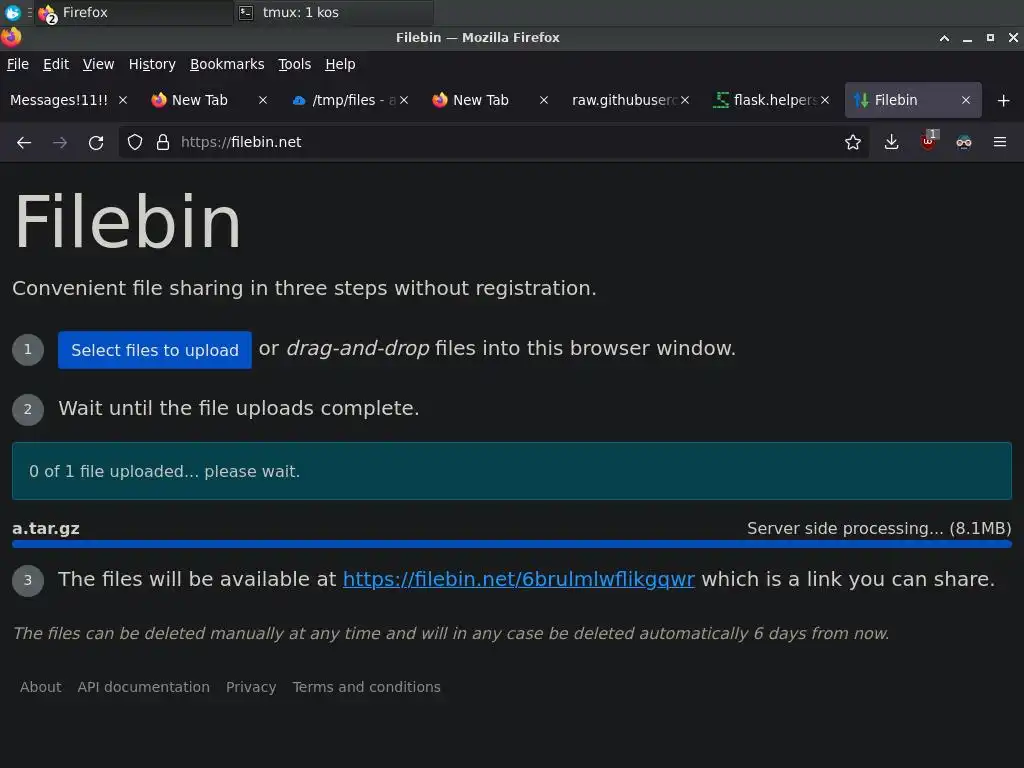Click the glasses extension icon in the toolbar
Viewport: 1024px width, 768px height.
[964, 142]
